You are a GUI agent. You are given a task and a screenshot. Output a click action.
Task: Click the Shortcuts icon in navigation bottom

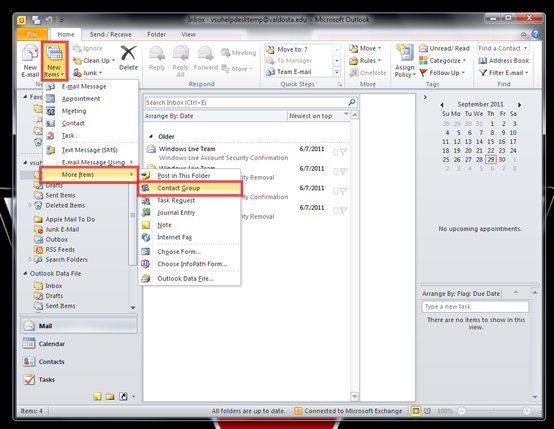pyautogui.click(x=123, y=396)
